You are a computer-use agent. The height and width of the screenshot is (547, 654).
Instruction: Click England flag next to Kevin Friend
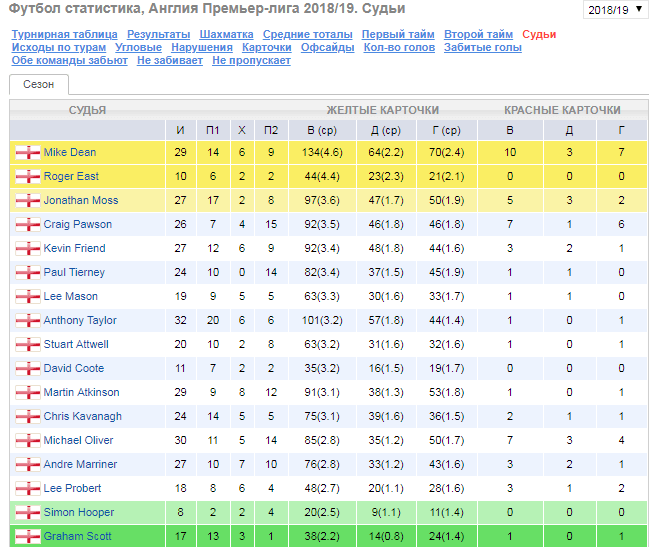coord(28,249)
